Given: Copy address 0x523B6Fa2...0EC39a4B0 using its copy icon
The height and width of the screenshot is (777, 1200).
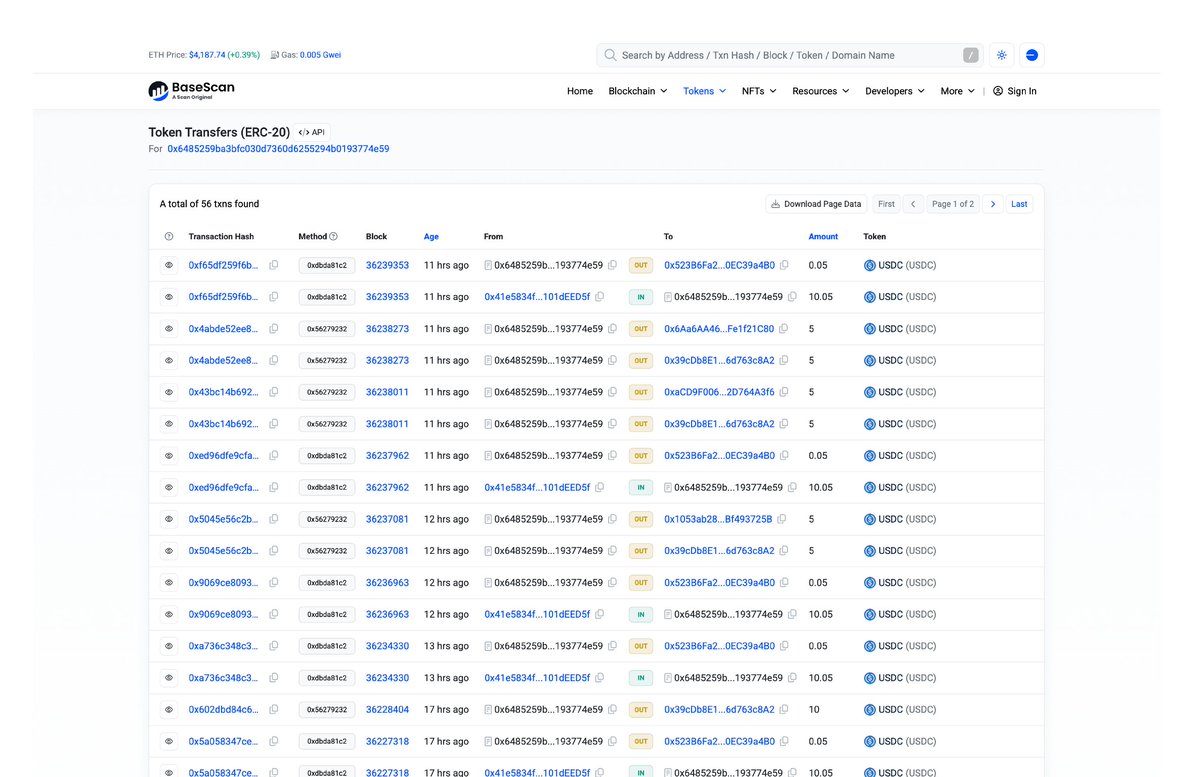Looking at the screenshot, I should [x=782, y=264].
